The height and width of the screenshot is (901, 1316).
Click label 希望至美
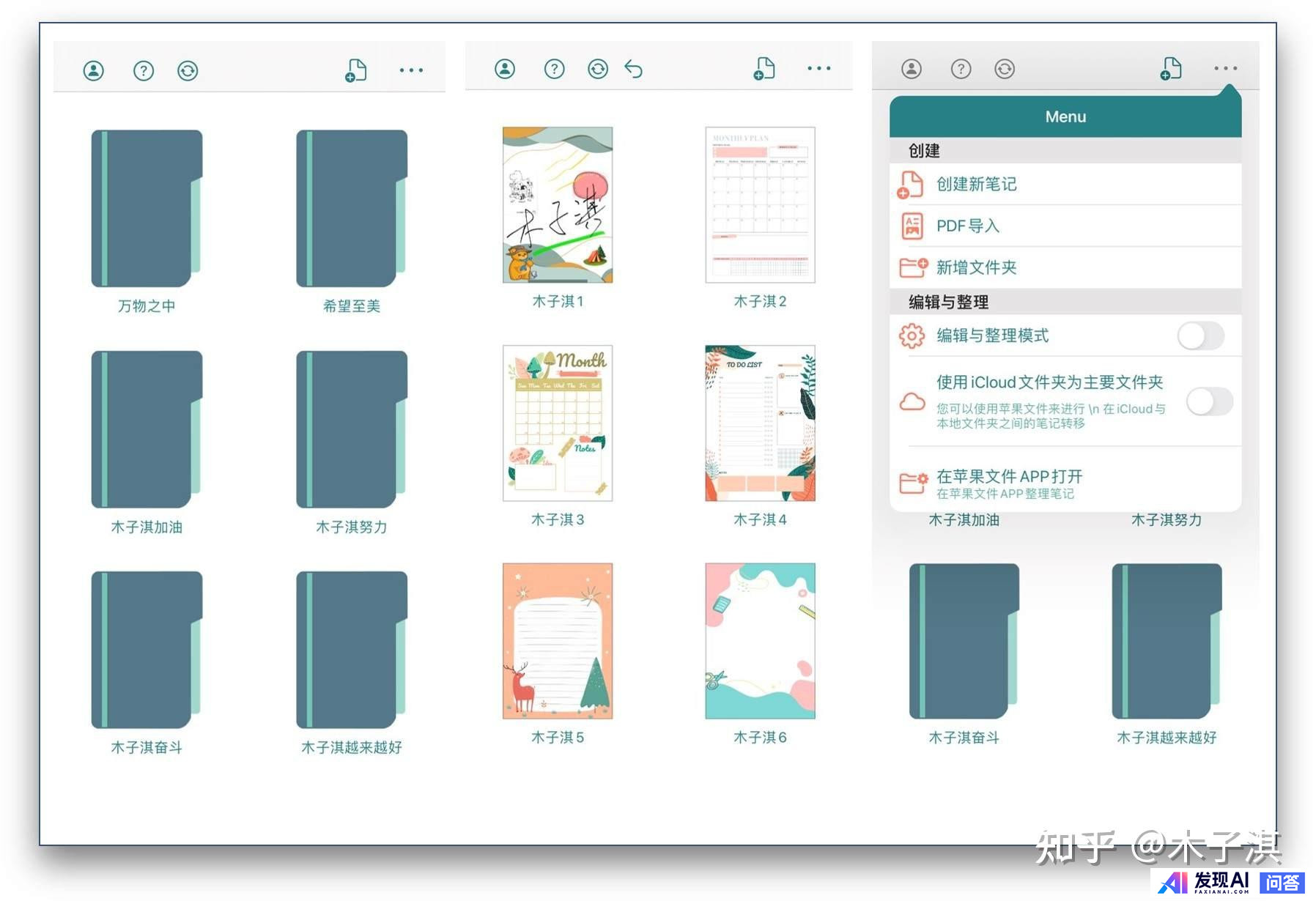coord(352,306)
